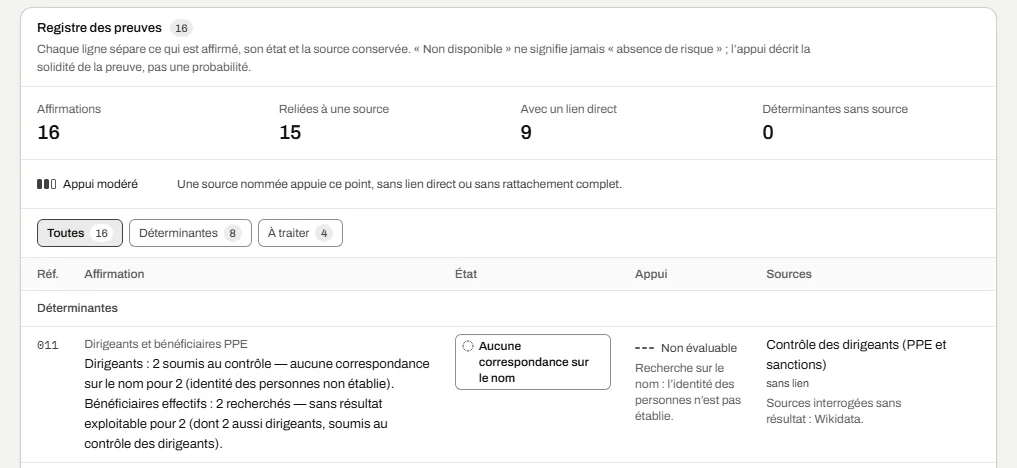Open the À traiter filter tab

300,233
